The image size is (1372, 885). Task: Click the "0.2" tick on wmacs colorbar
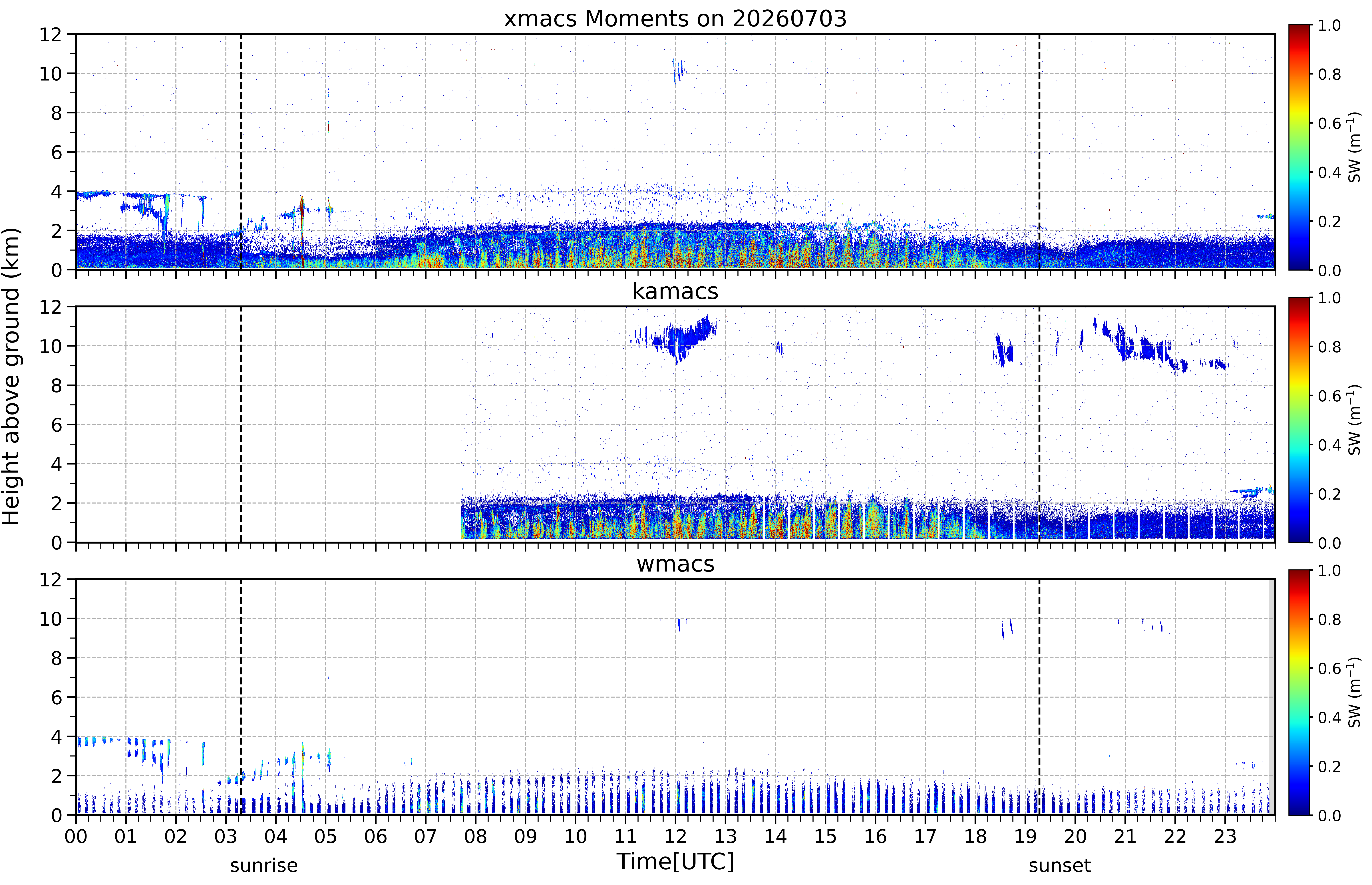[x=1329, y=767]
